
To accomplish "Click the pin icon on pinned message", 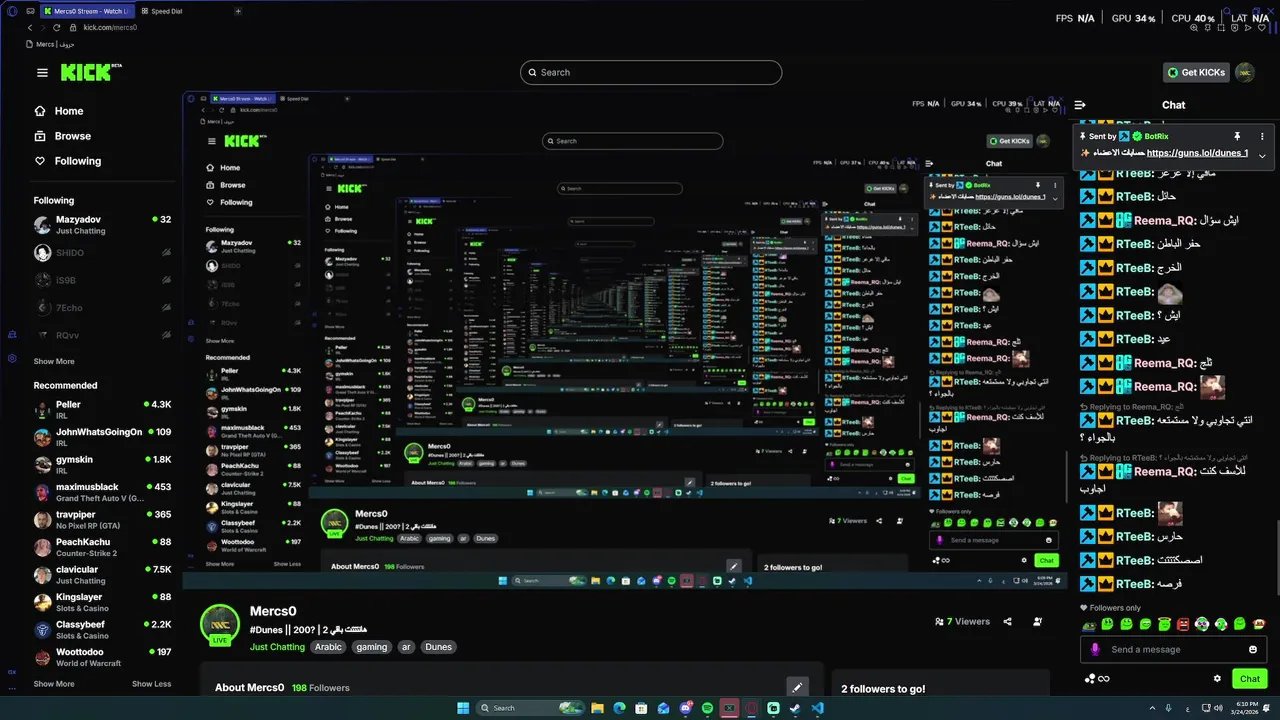I will point(1237,136).
